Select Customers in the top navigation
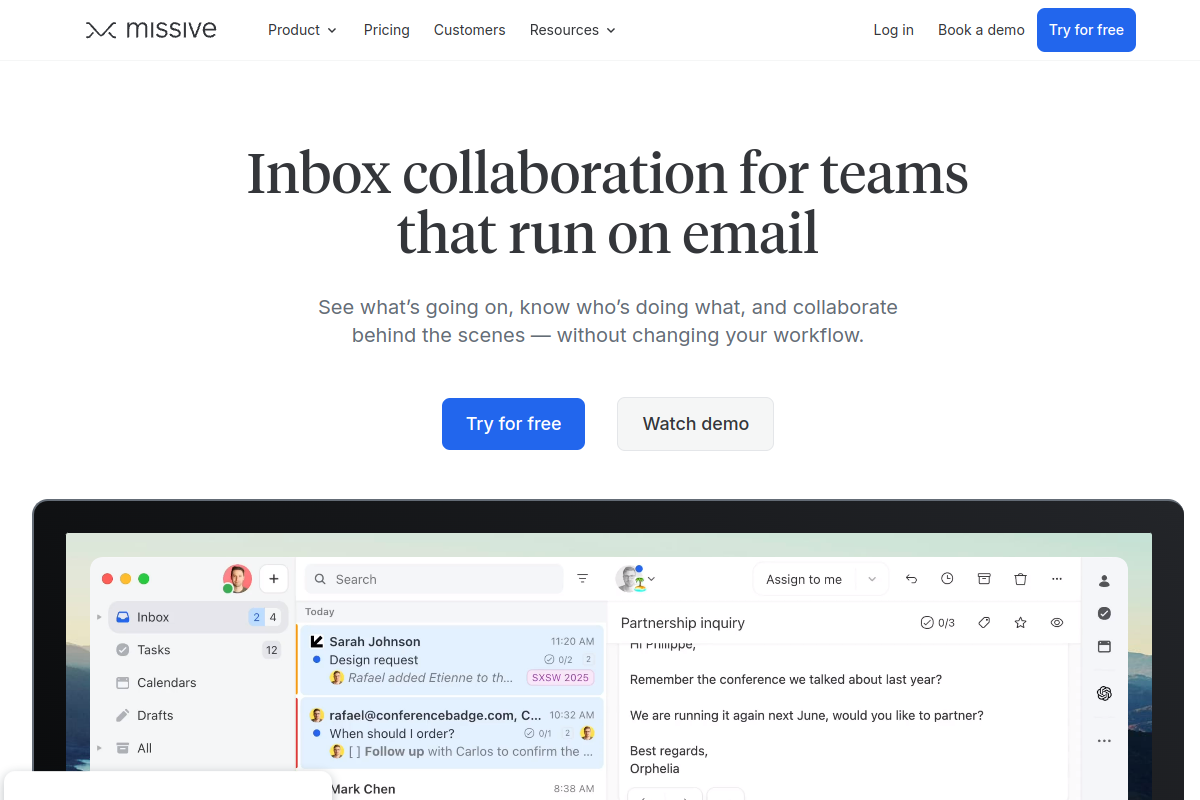Screen dimensions: 1200x800 coord(469,30)
